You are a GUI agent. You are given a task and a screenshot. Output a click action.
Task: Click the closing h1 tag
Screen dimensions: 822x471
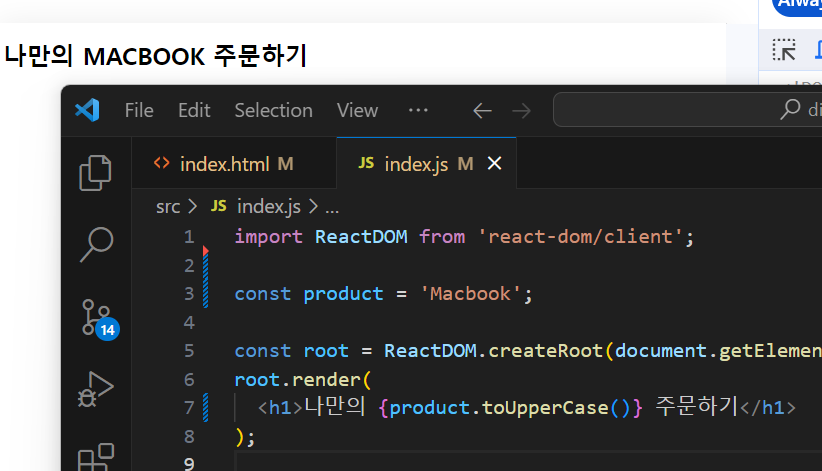(x=768, y=408)
